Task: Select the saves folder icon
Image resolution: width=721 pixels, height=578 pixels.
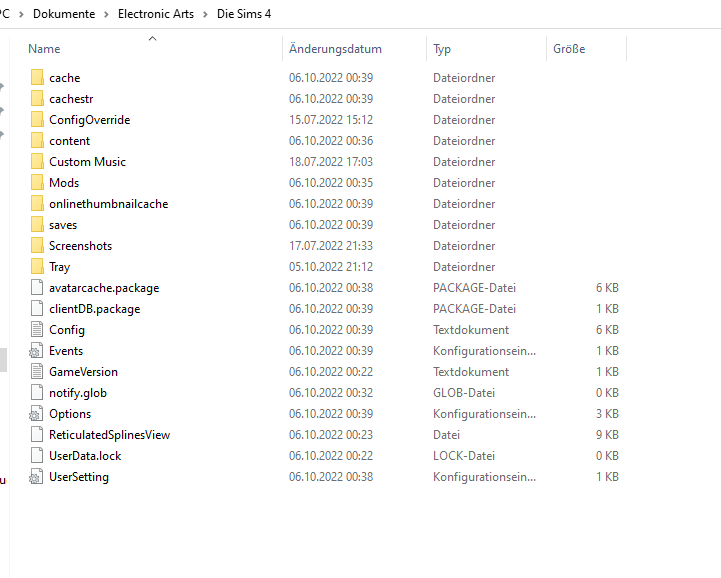Action: [x=37, y=225]
